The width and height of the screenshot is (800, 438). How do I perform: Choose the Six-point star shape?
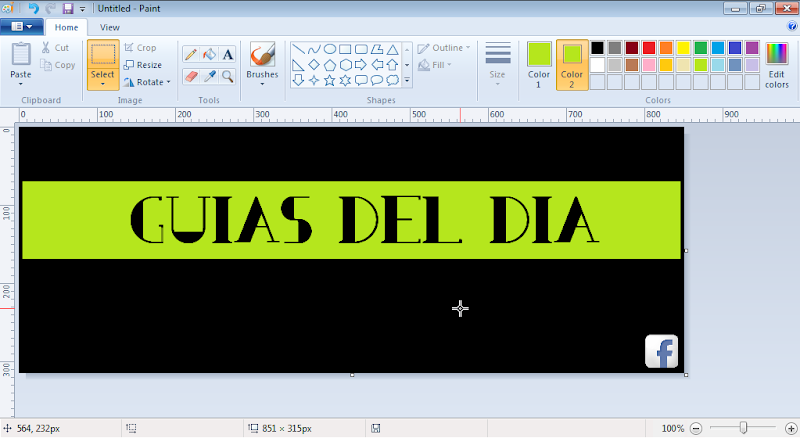click(x=345, y=80)
